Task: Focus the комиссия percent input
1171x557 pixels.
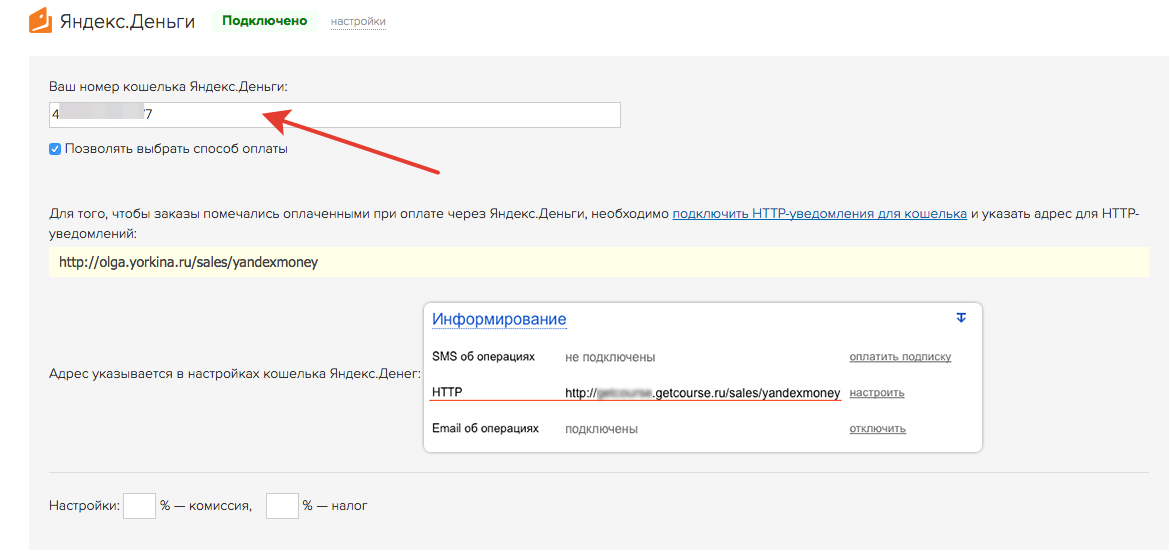Action: (140, 505)
